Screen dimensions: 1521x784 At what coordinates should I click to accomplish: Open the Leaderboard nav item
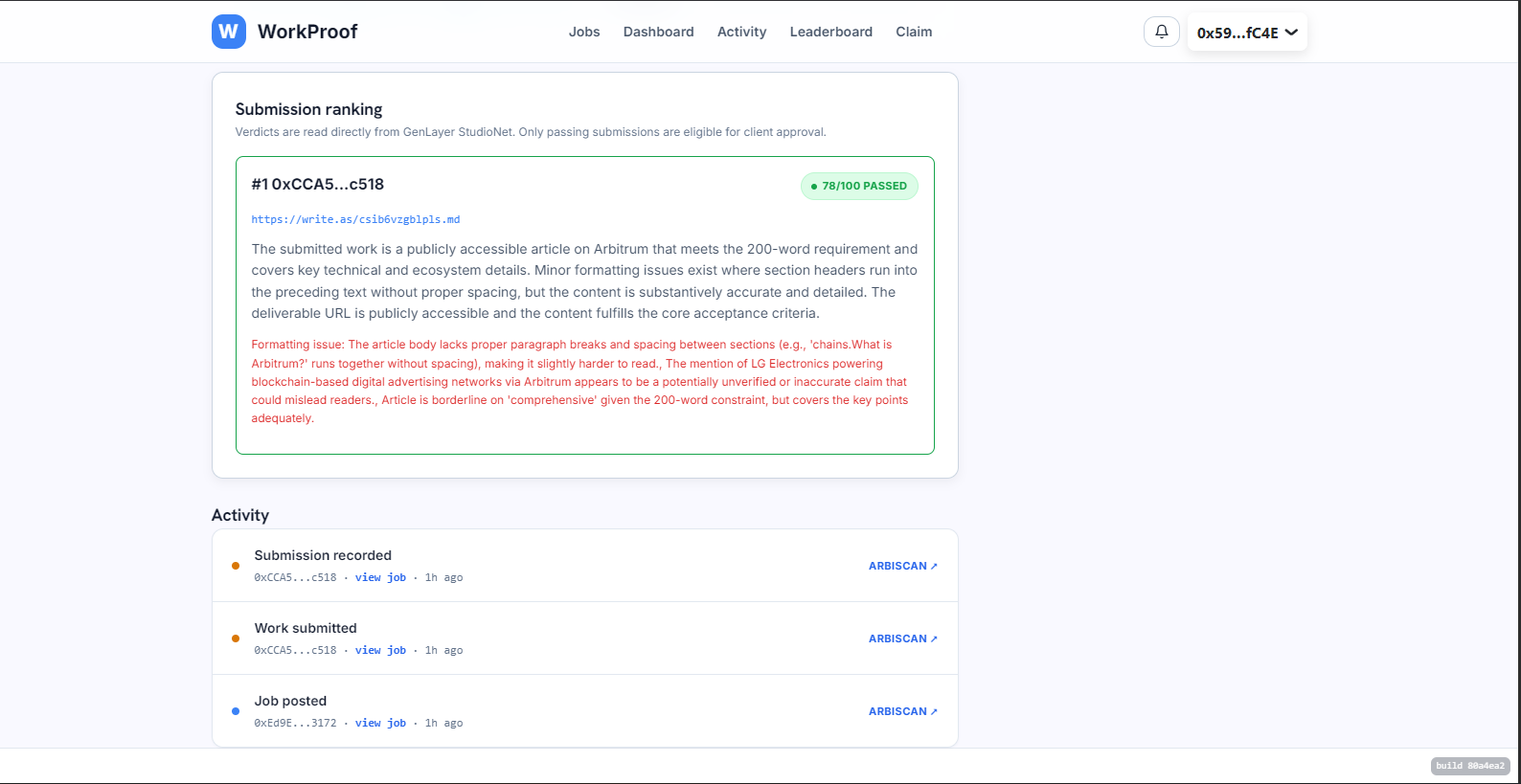tap(831, 32)
